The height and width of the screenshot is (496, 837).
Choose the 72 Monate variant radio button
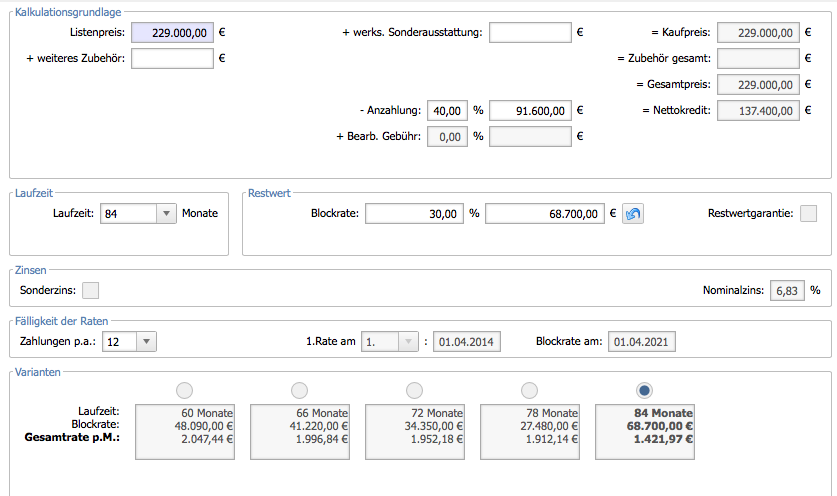point(414,390)
